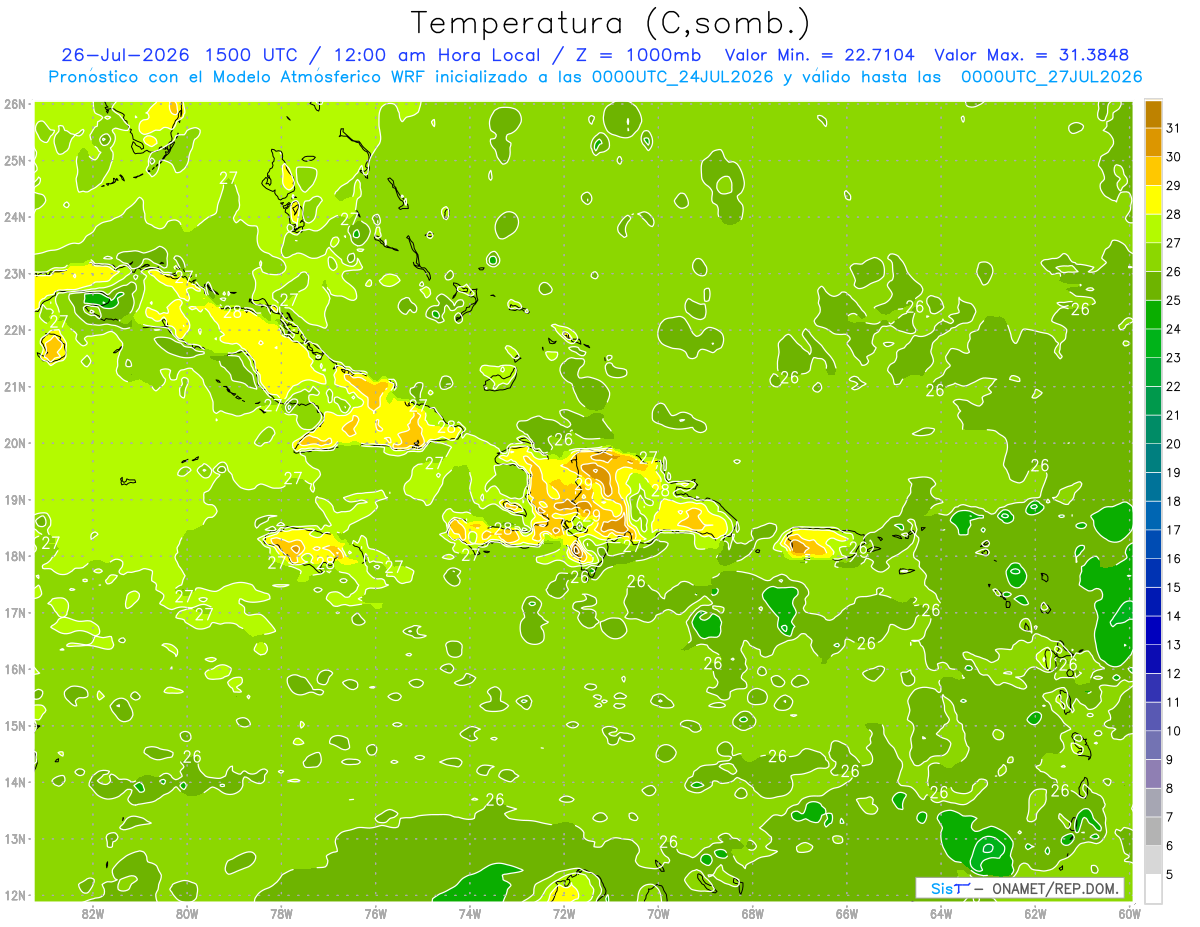Click the '25N' latitude axis label
The height and width of the screenshot is (927, 1200).
14,160
